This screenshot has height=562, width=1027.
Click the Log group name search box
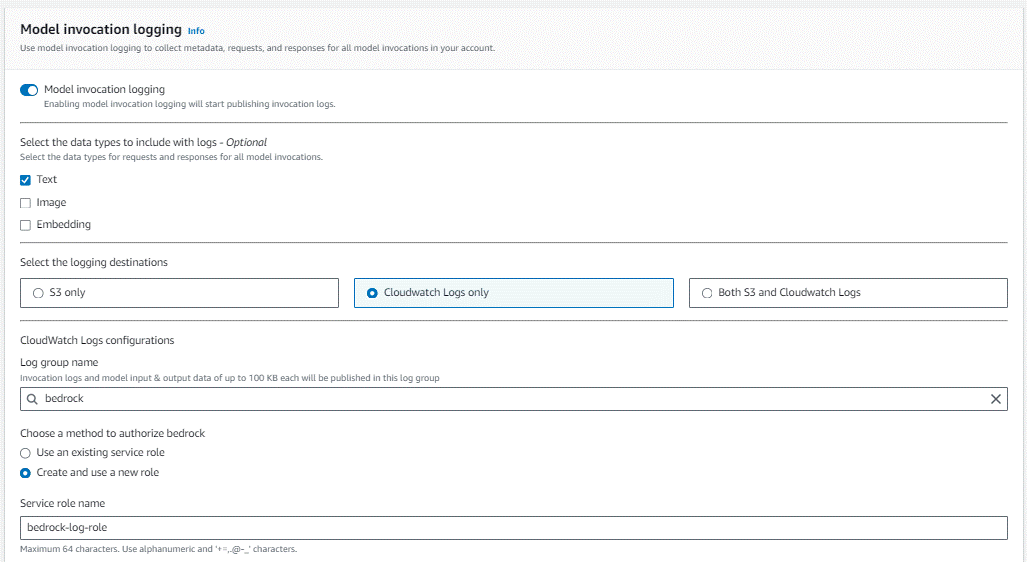(500, 399)
